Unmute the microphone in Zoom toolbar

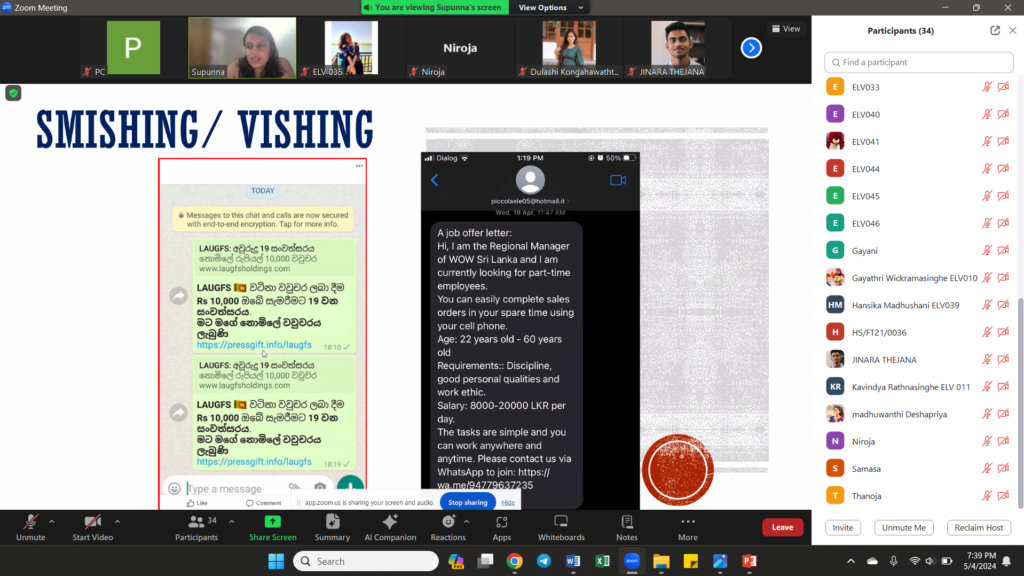[x=30, y=527]
